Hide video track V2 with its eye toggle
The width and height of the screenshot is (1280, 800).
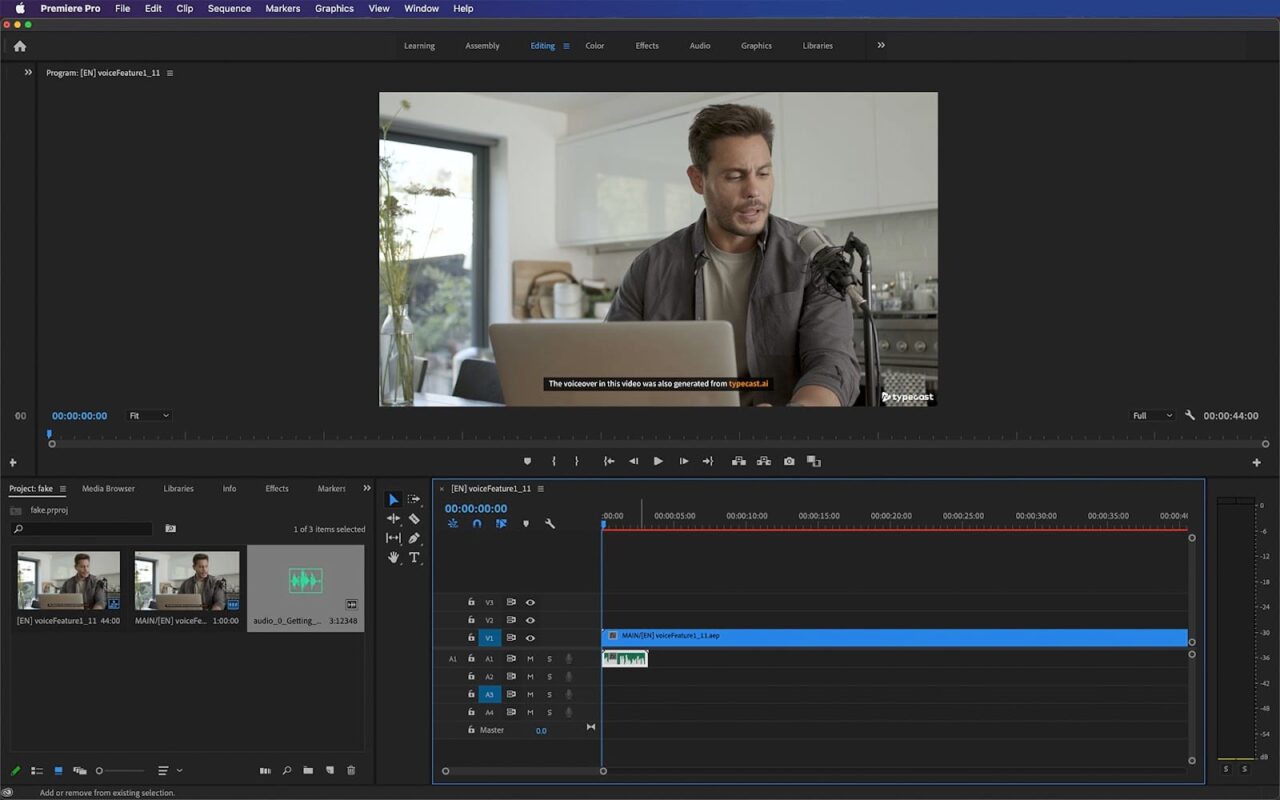[530, 620]
